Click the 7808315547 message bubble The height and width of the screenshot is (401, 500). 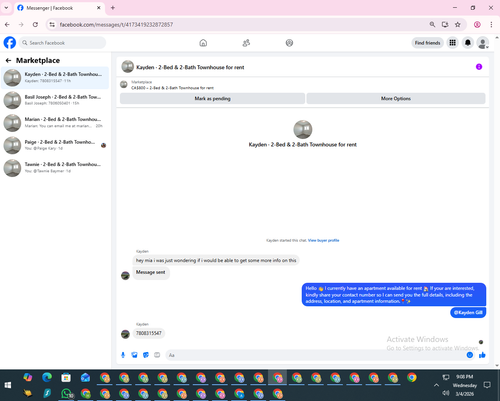(149, 333)
